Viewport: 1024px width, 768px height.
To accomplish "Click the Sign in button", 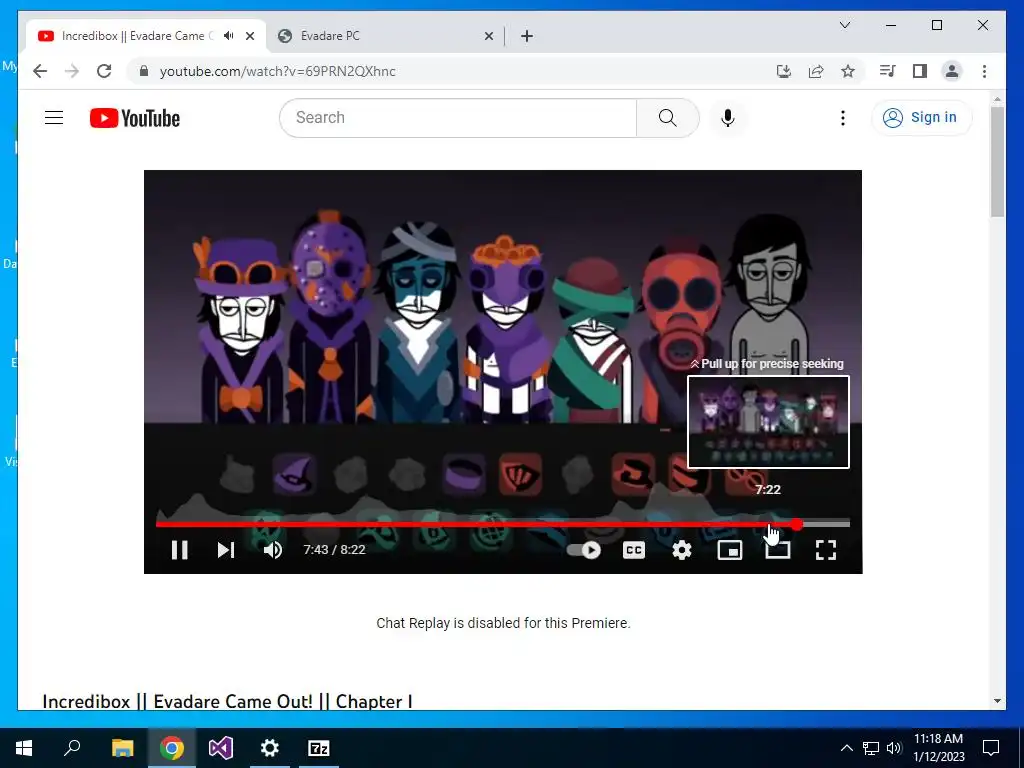I will [921, 118].
